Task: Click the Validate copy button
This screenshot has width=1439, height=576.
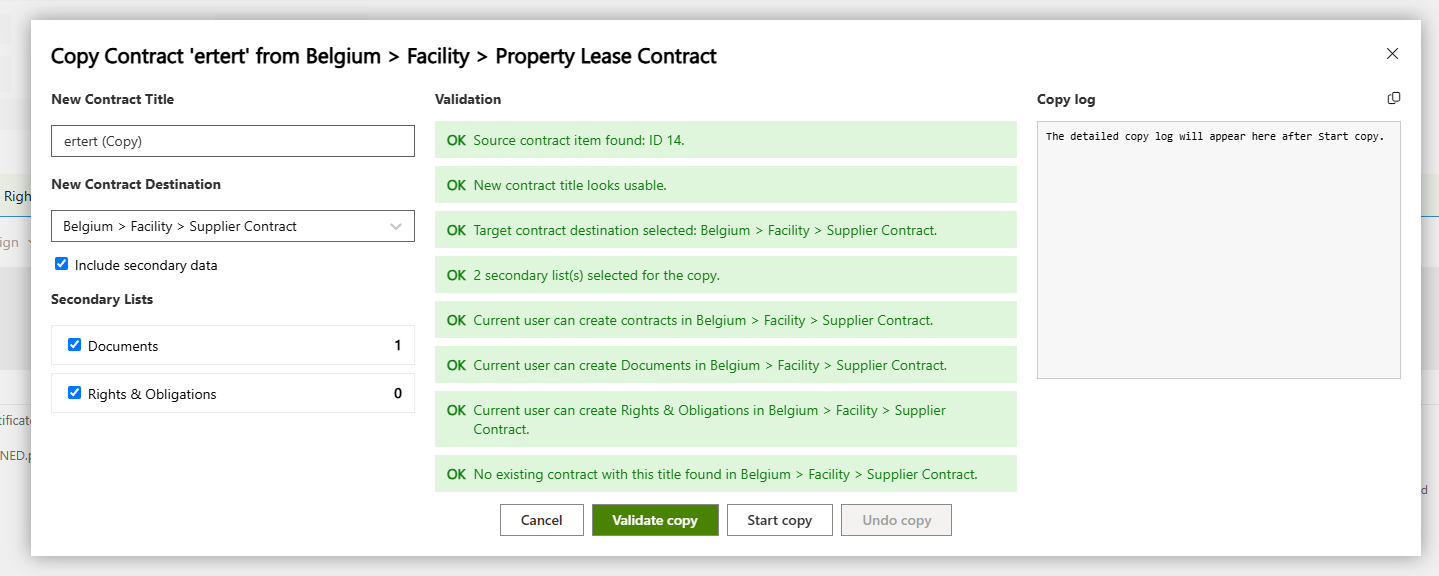Action: click(x=655, y=520)
